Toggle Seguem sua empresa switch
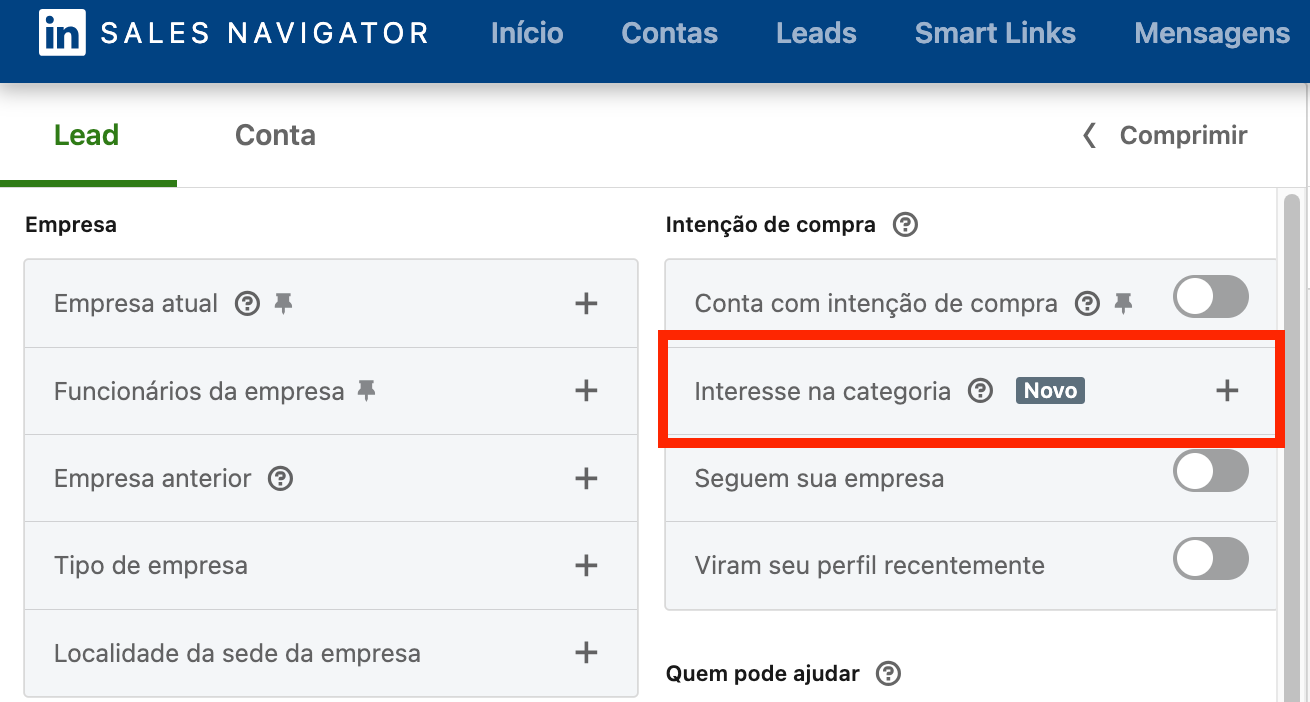This screenshot has height=702, width=1310. 1211,471
